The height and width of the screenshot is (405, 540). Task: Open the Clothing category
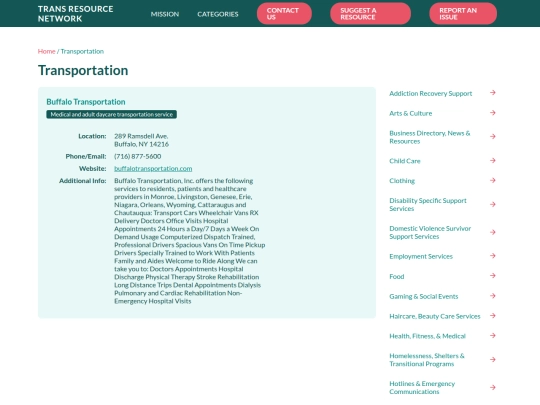402,181
